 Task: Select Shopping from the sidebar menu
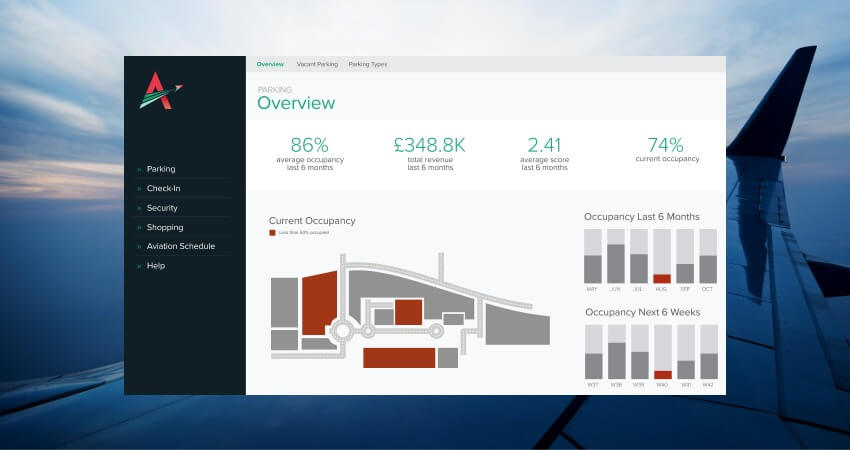coord(165,227)
